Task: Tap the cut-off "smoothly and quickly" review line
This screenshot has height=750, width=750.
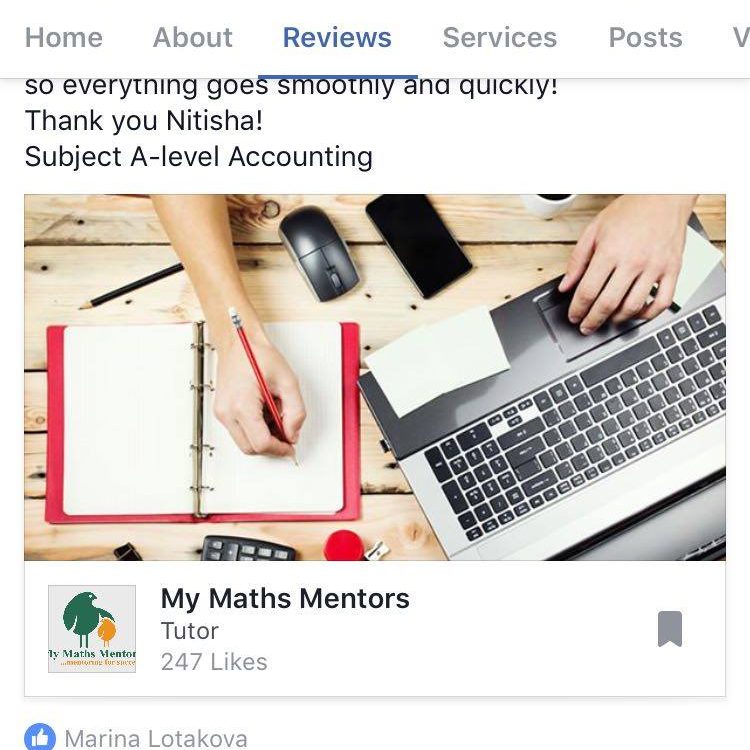Action: [291, 87]
